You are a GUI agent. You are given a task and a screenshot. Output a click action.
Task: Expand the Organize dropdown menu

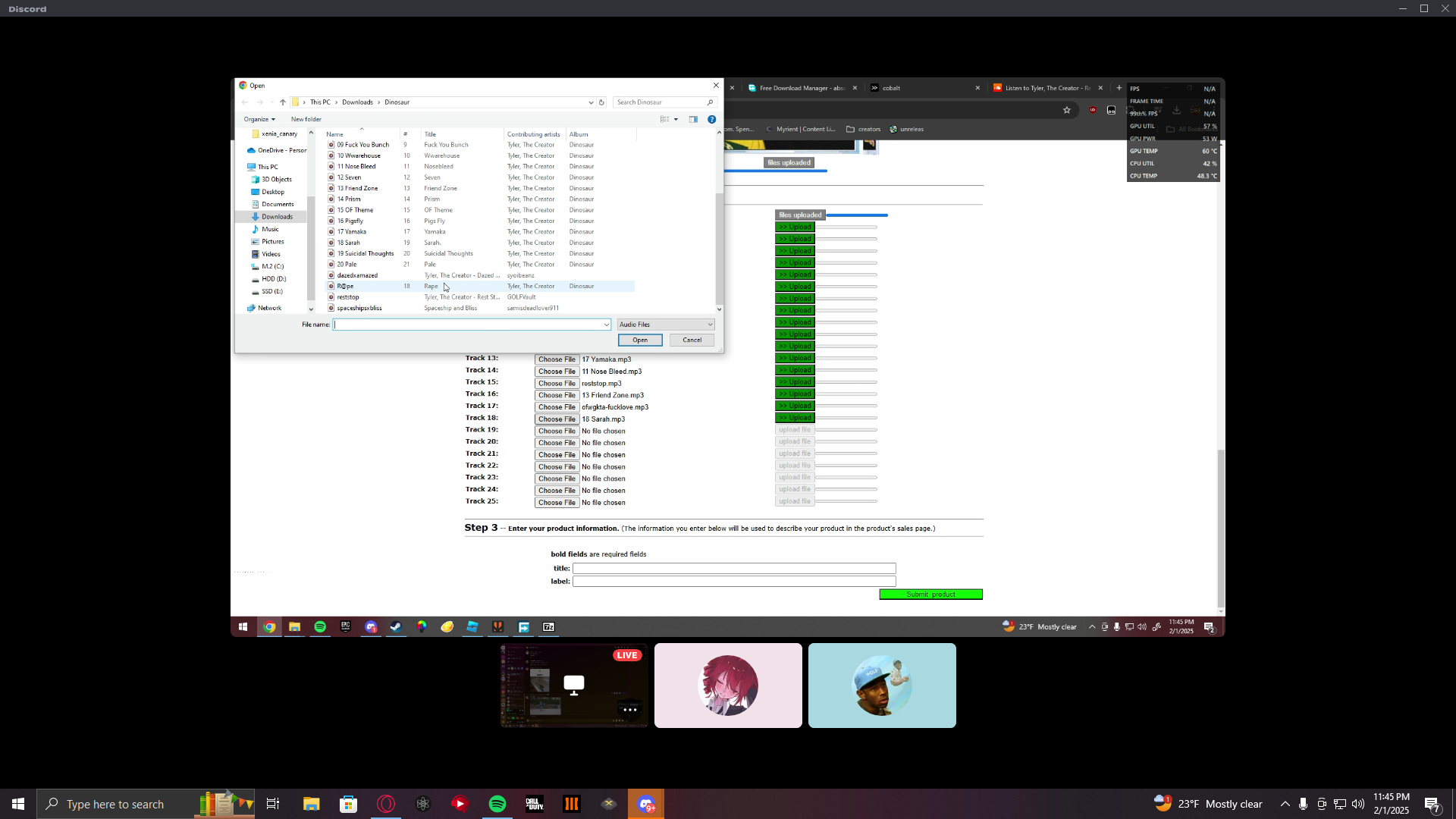tap(259, 119)
